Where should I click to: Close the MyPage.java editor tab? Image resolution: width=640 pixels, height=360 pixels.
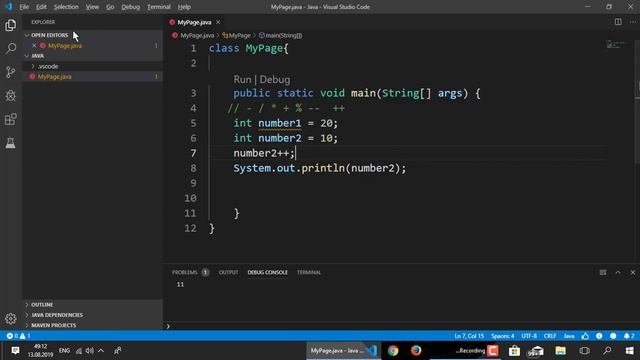tap(218, 22)
